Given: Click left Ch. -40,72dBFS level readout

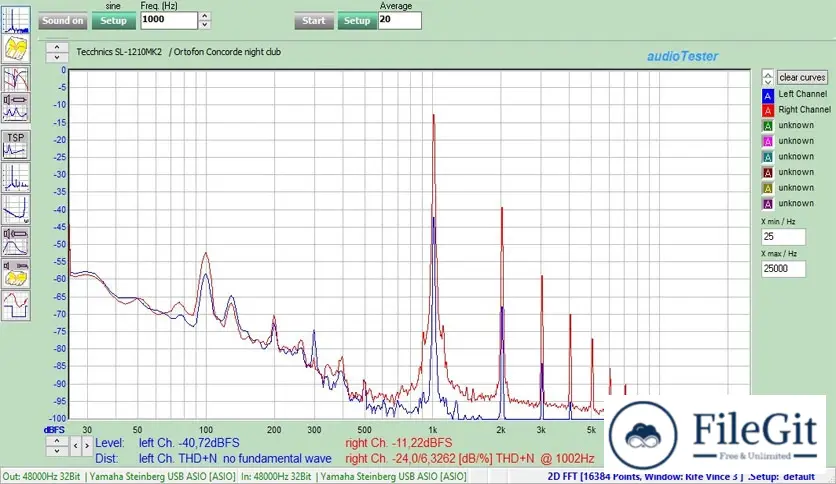Looking at the screenshot, I should (x=189, y=443).
